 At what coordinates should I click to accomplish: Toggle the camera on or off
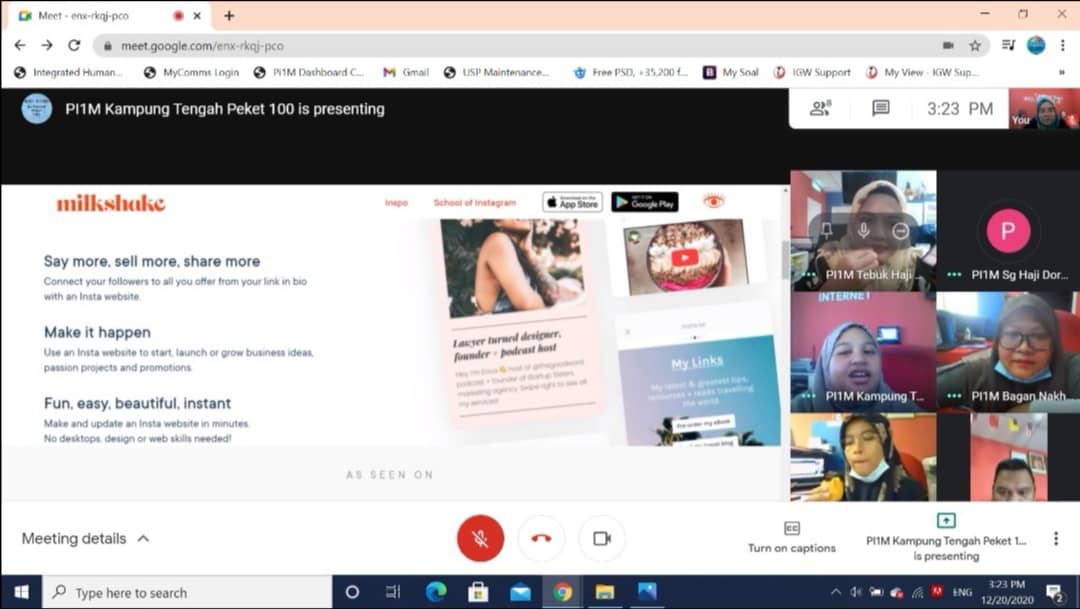click(601, 538)
